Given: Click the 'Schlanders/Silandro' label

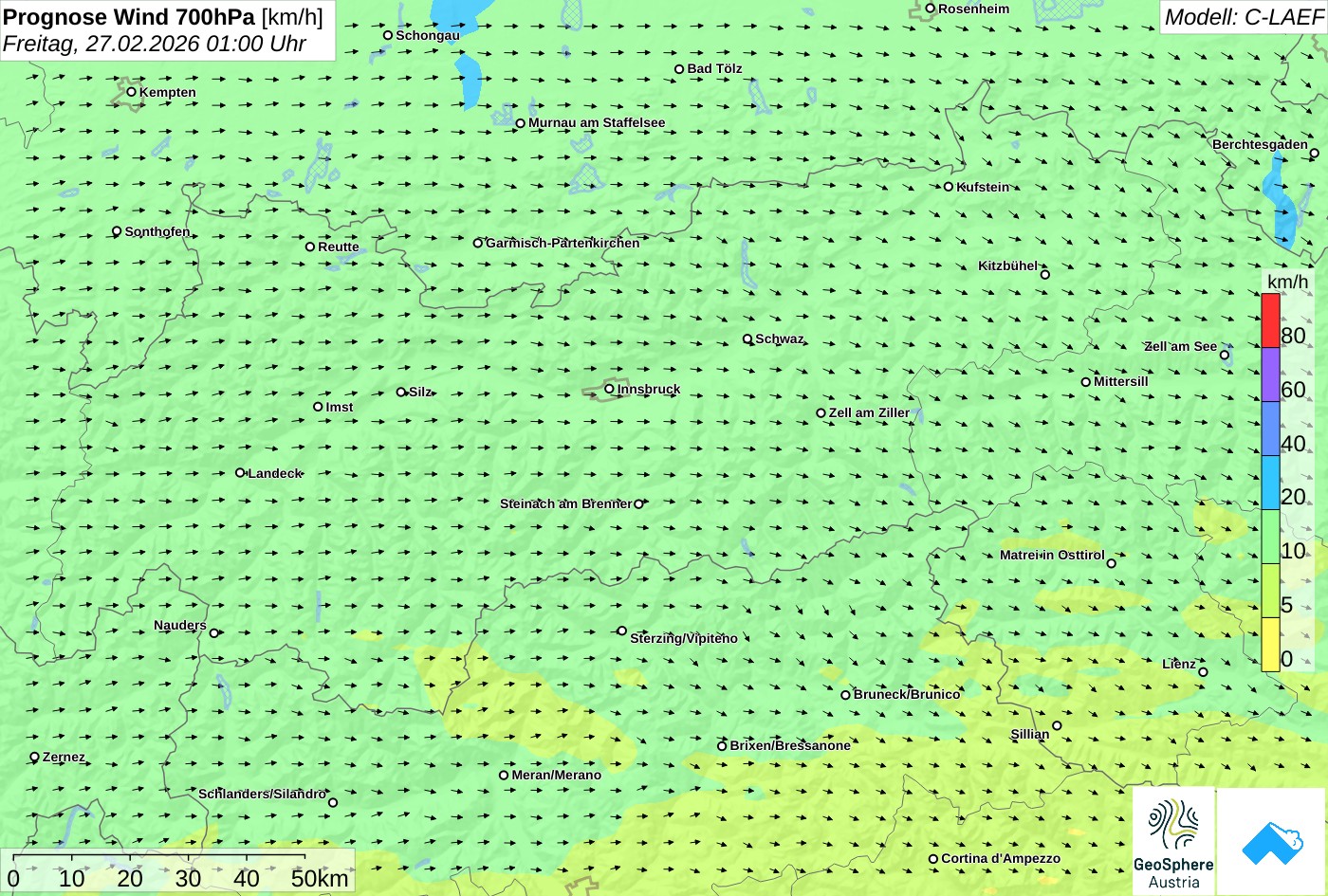Looking at the screenshot, I should tap(262, 794).
